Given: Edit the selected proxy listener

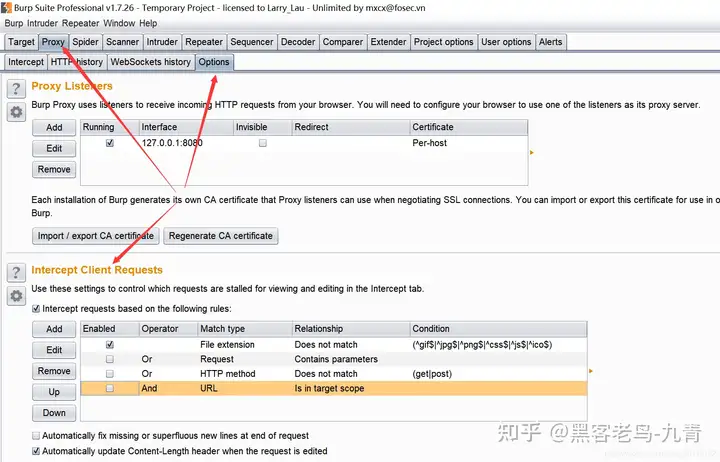Looking at the screenshot, I should click(x=54, y=148).
